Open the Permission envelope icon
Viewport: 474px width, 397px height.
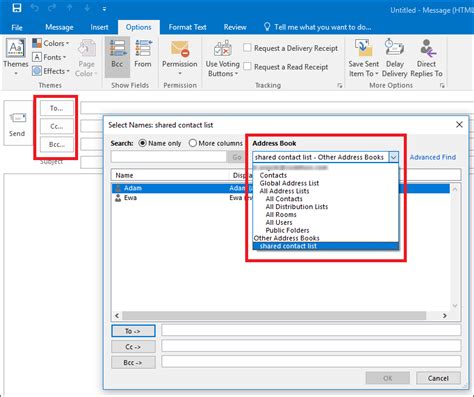[180, 49]
